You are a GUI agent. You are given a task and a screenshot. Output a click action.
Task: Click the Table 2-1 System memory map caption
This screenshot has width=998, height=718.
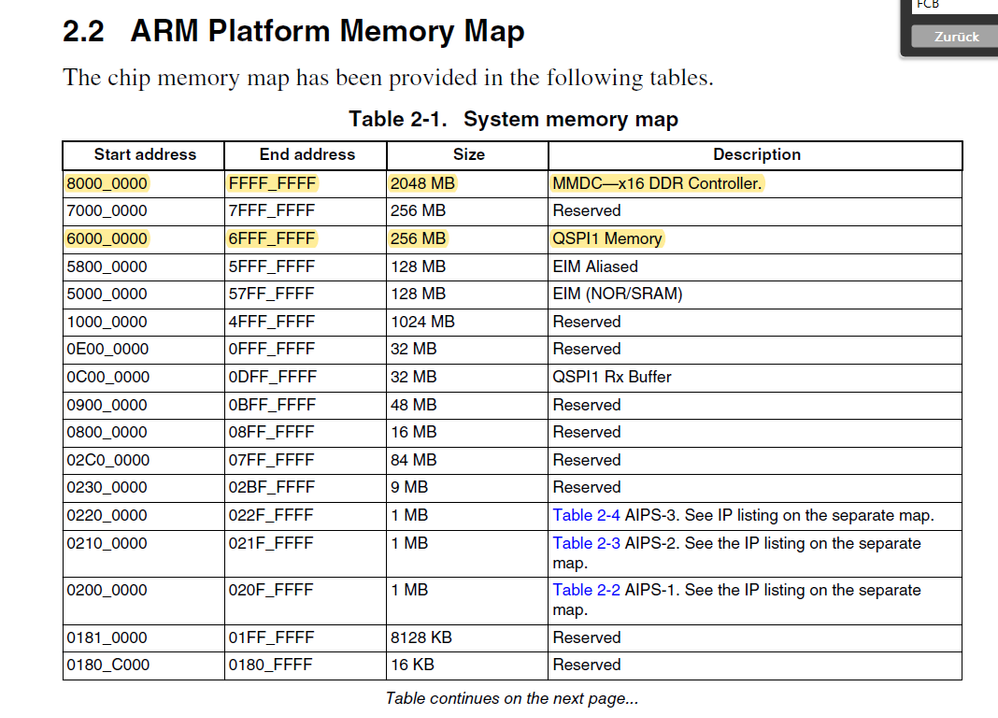pyautogui.click(x=513, y=119)
